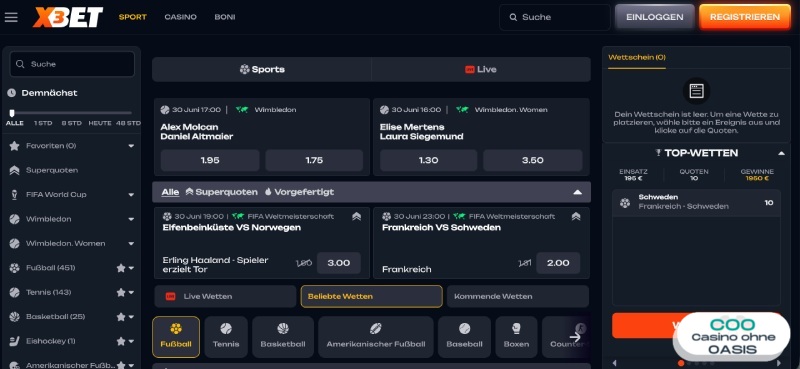Open the hamburger menu icon
This screenshot has height=369, width=800.
[x=11, y=17]
